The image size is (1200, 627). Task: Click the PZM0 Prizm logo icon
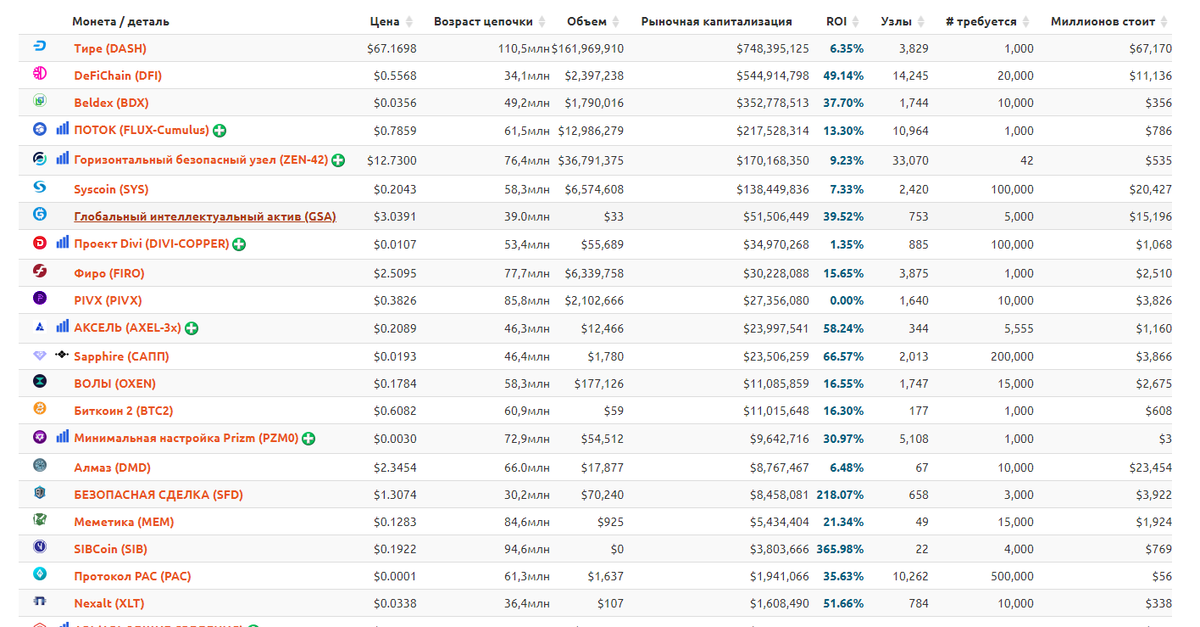40,437
